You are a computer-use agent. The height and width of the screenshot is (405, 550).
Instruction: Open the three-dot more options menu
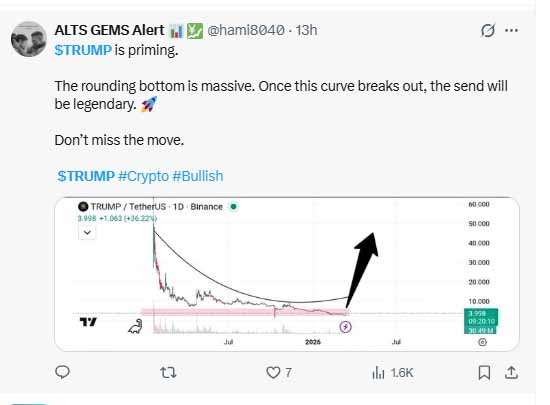(x=511, y=31)
